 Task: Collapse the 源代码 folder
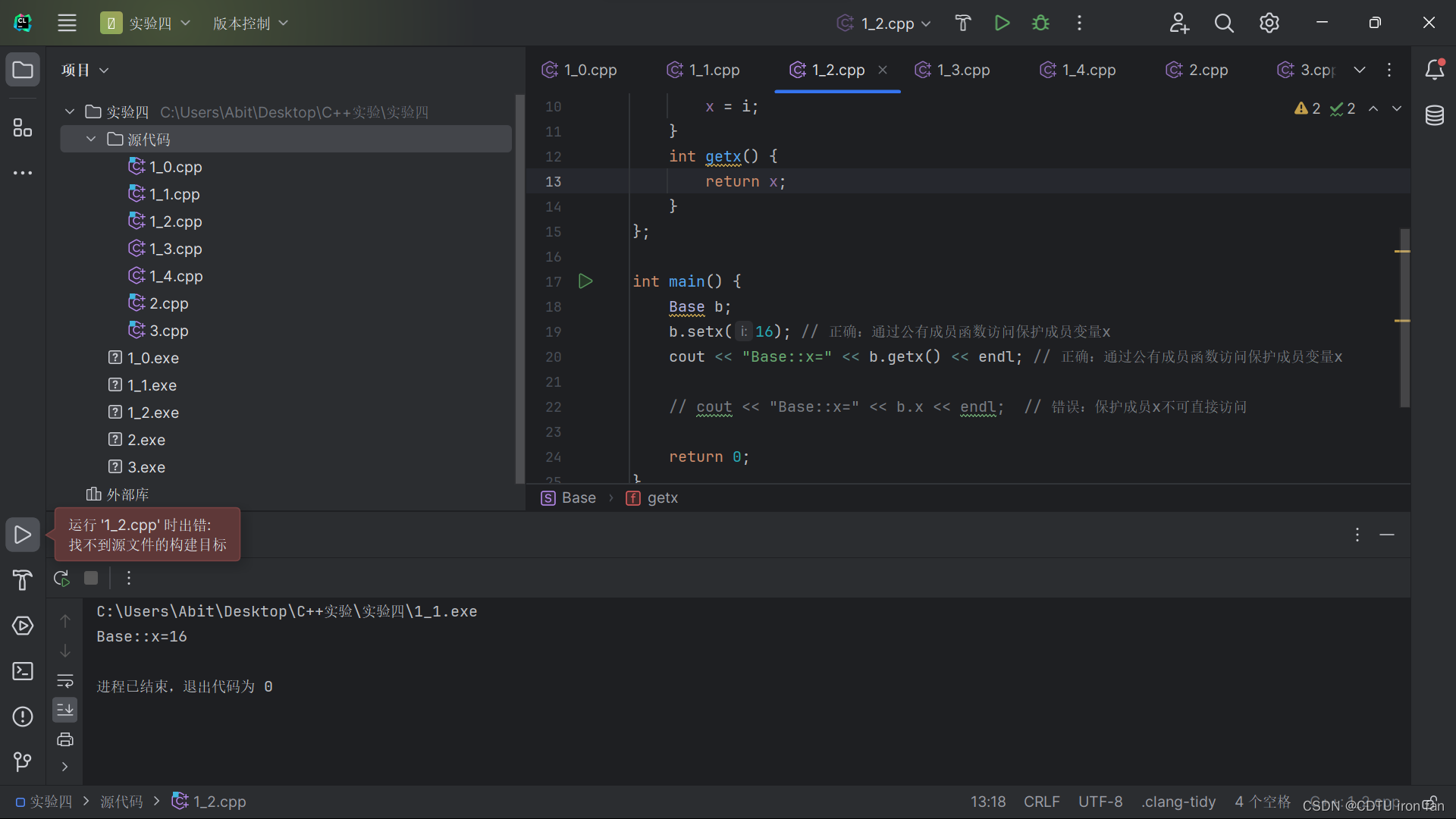click(x=91, y=139)
